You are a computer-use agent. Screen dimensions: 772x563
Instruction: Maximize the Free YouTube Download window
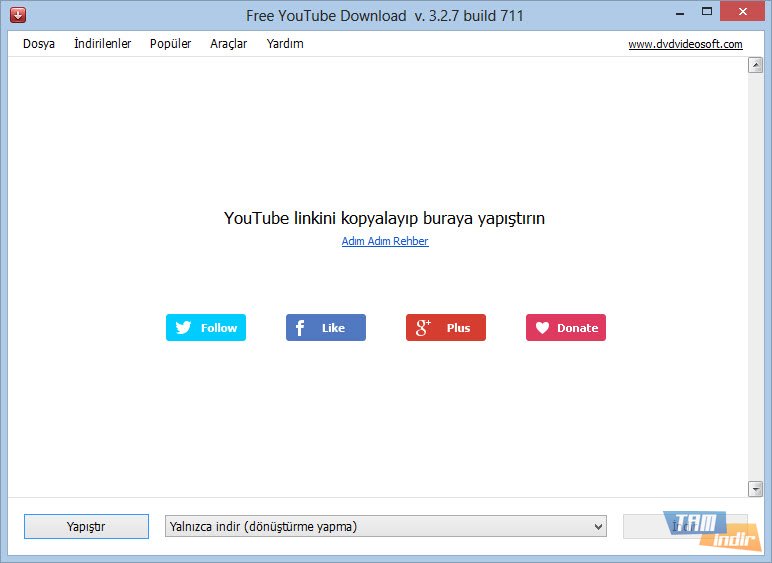pos(707,12)
